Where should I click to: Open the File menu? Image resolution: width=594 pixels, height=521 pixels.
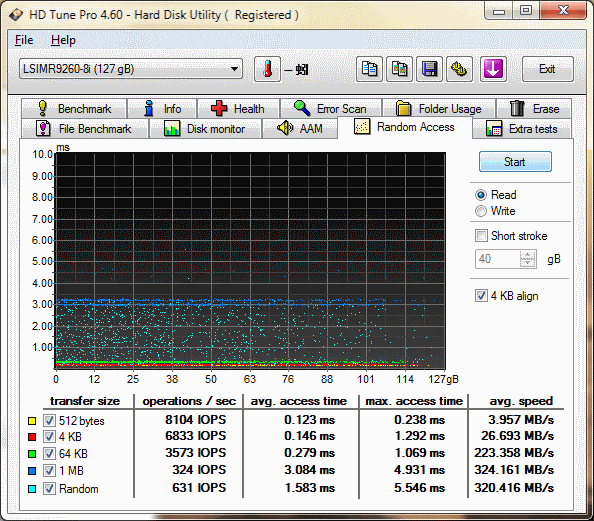pos(24,40)
